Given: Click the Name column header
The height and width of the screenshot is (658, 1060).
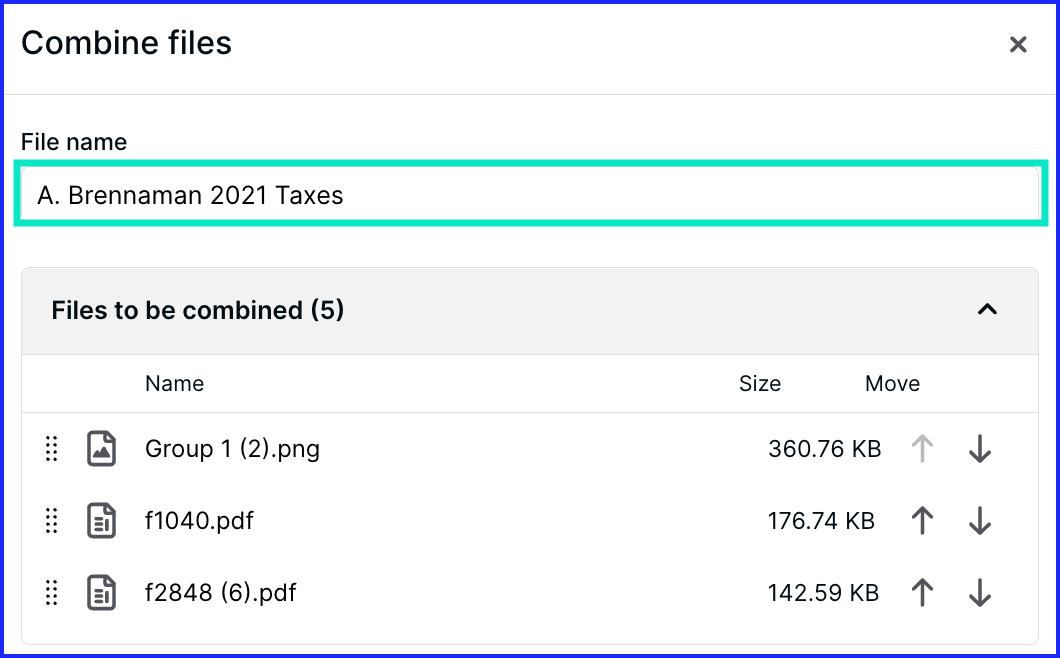Looking at the screenshot, I should click(174, 383).
